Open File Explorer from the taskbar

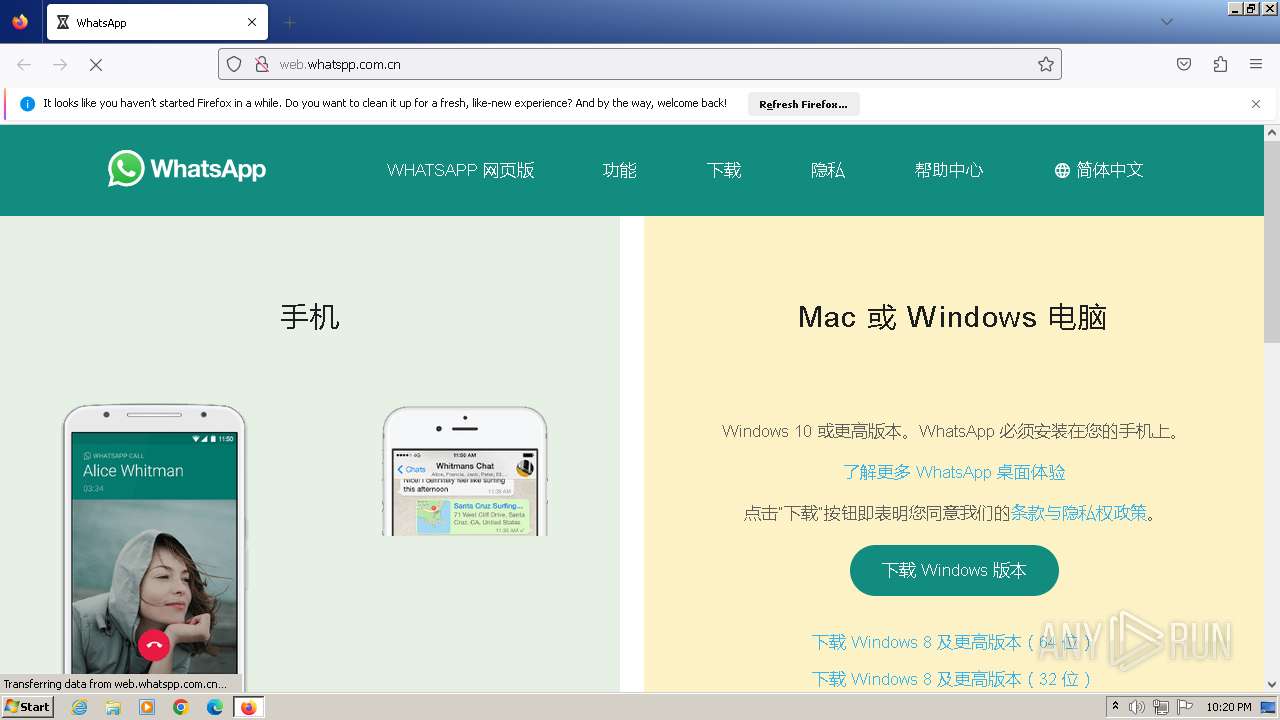pos(113,707)
